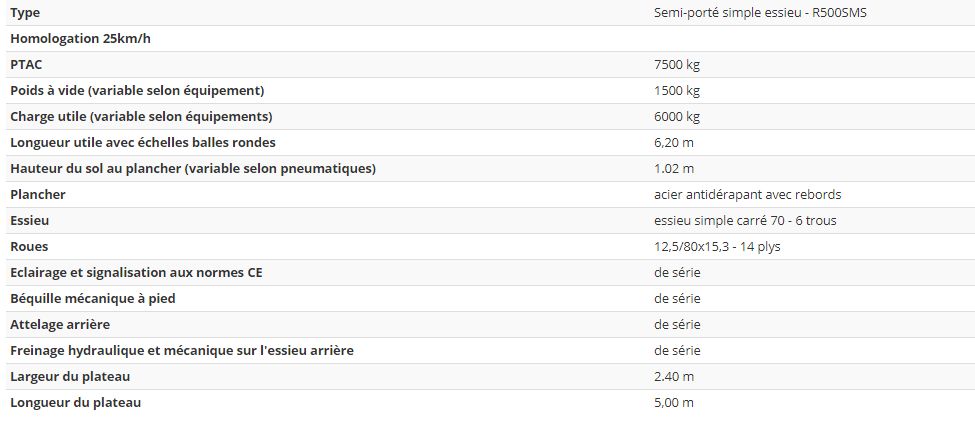975x424 pixels.
Task: Click Béquille mécanique à pied label
Action: [x=98, y=299]
